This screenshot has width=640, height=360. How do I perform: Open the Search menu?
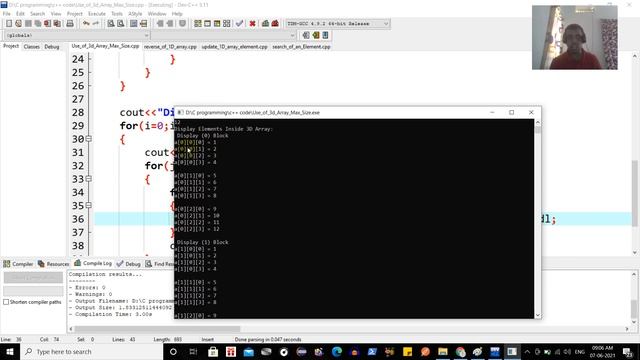tap(37, 13)
